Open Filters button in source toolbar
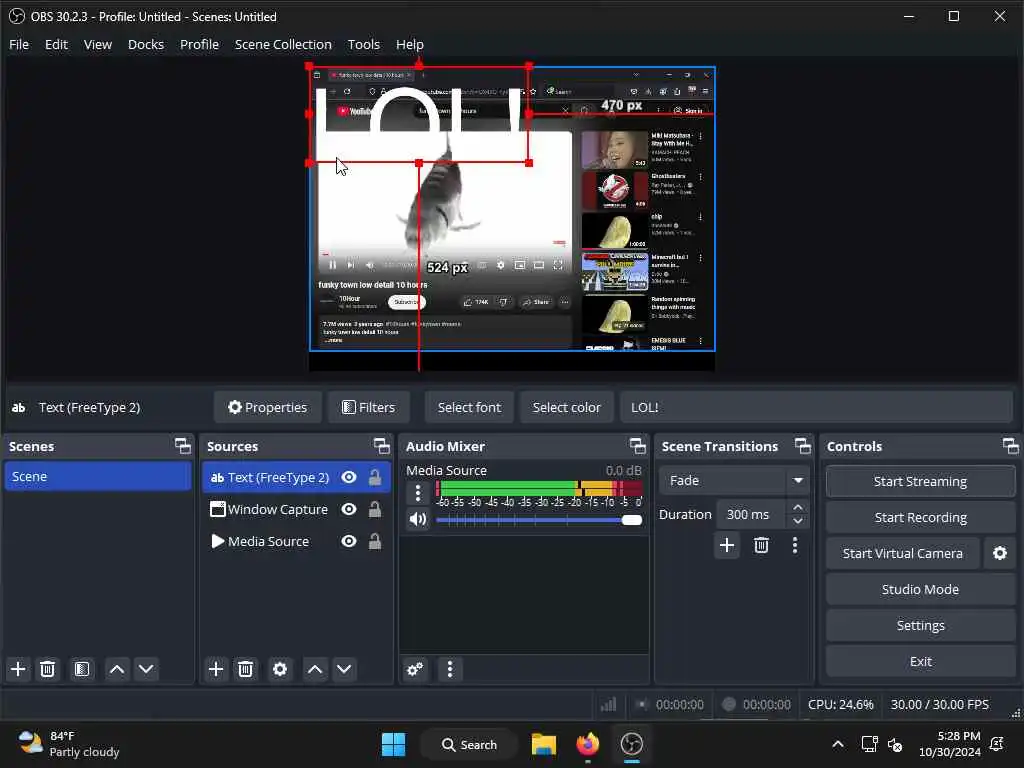Viewport: 1024px width, 768px height. [x=369, y=408]
